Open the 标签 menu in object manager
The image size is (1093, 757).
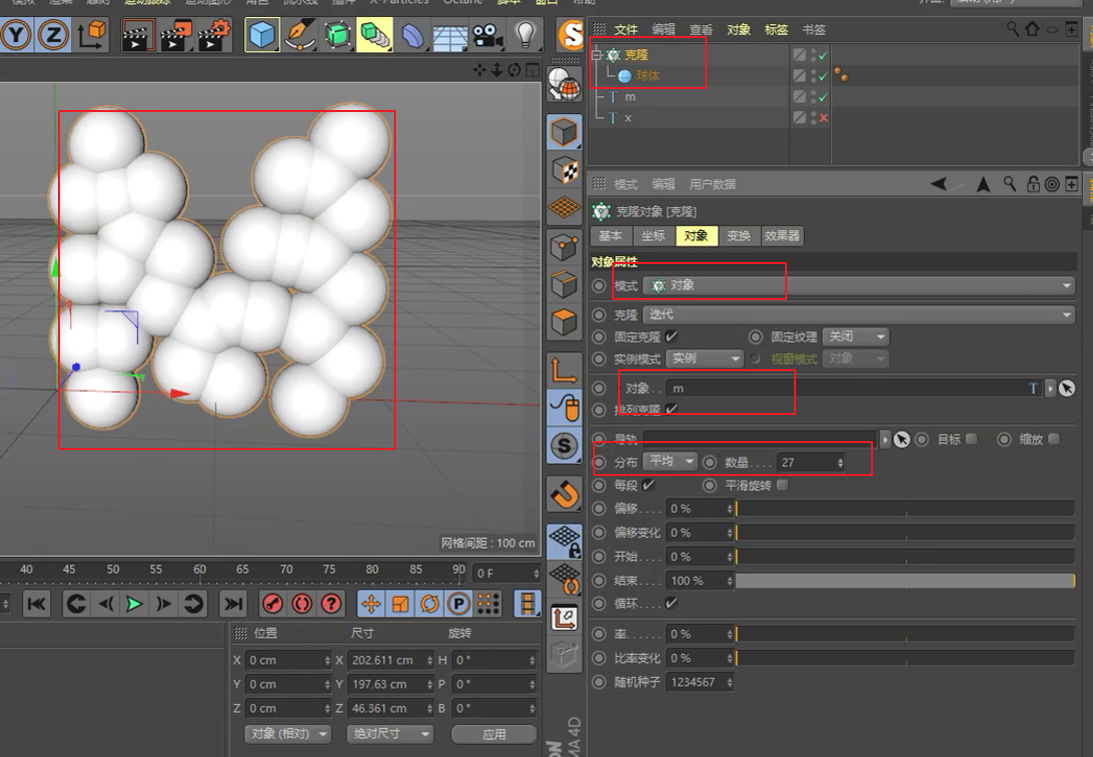777,29
